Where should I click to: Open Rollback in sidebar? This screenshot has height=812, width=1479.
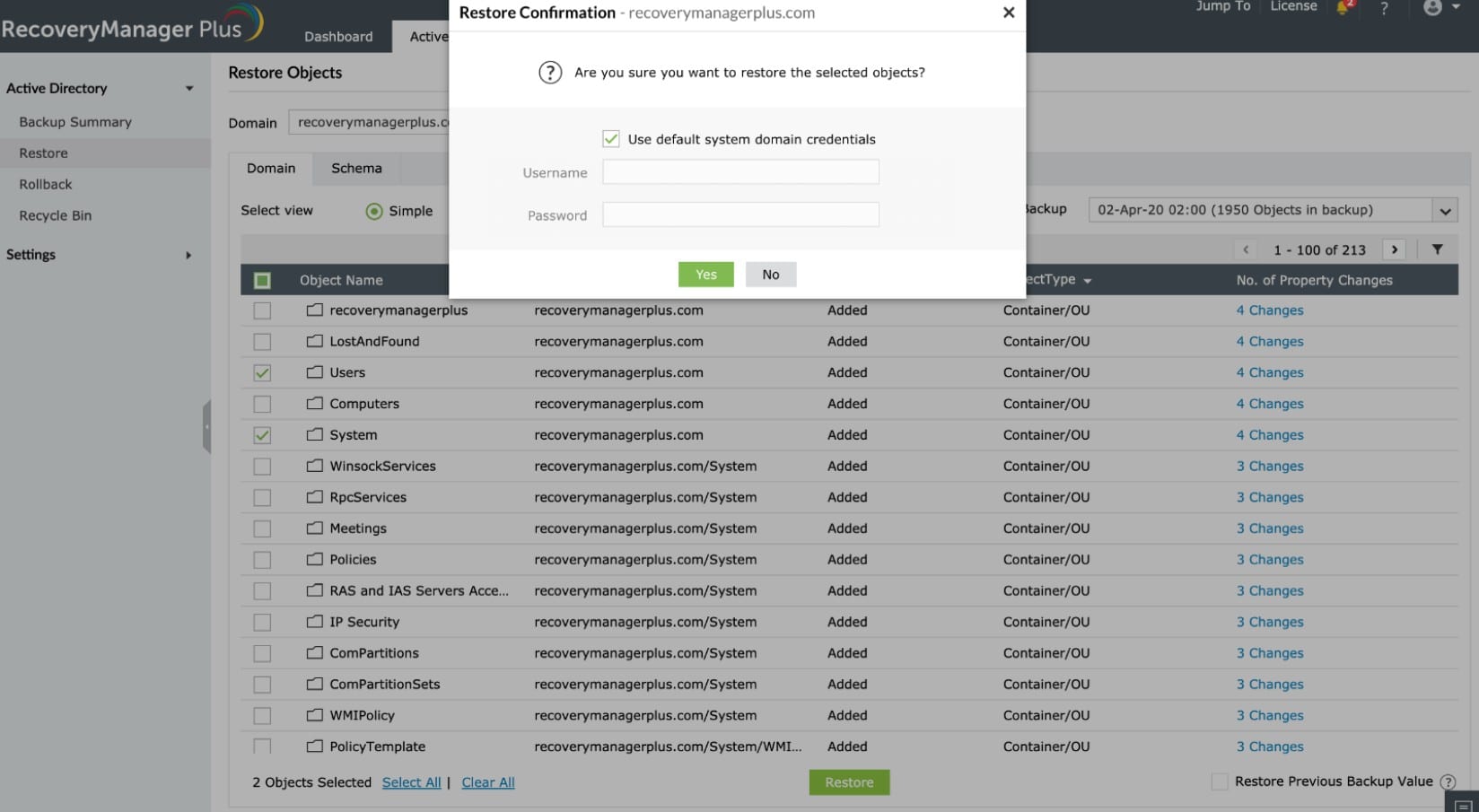pyautogui.click(x=46, y=184)
